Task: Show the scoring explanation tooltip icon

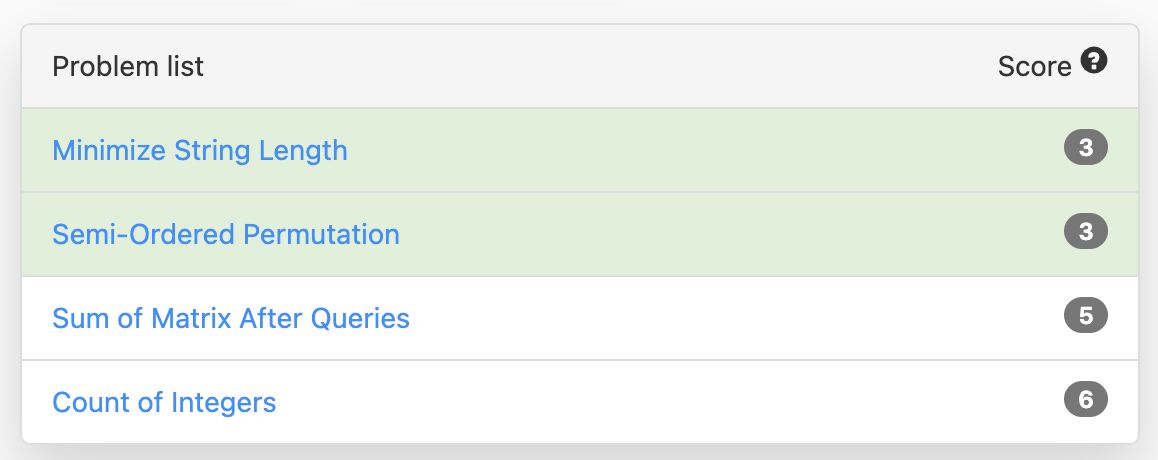Action: (1094, 61)
